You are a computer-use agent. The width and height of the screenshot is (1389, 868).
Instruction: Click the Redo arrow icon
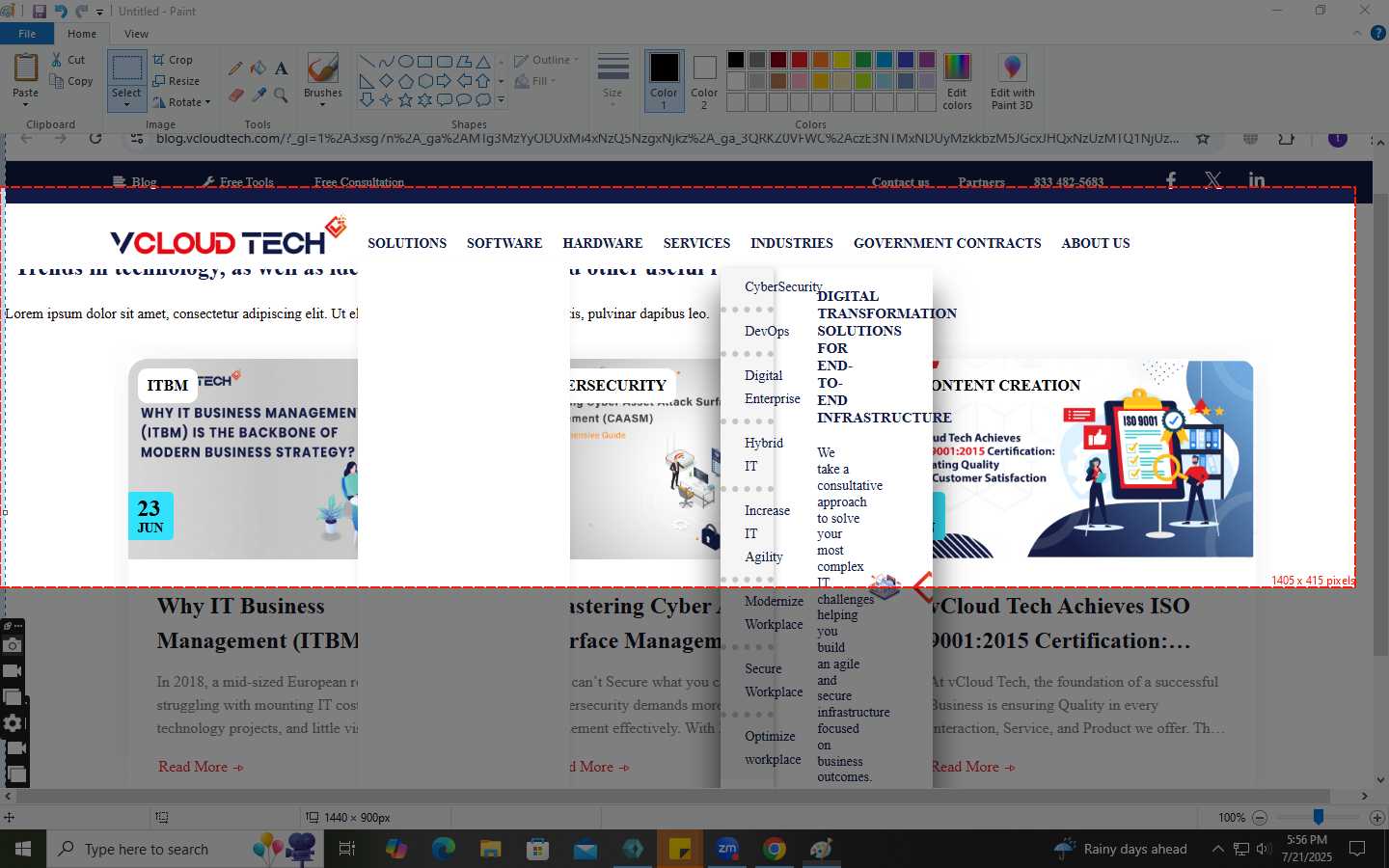pyautogui.click(x=81, y=12)
